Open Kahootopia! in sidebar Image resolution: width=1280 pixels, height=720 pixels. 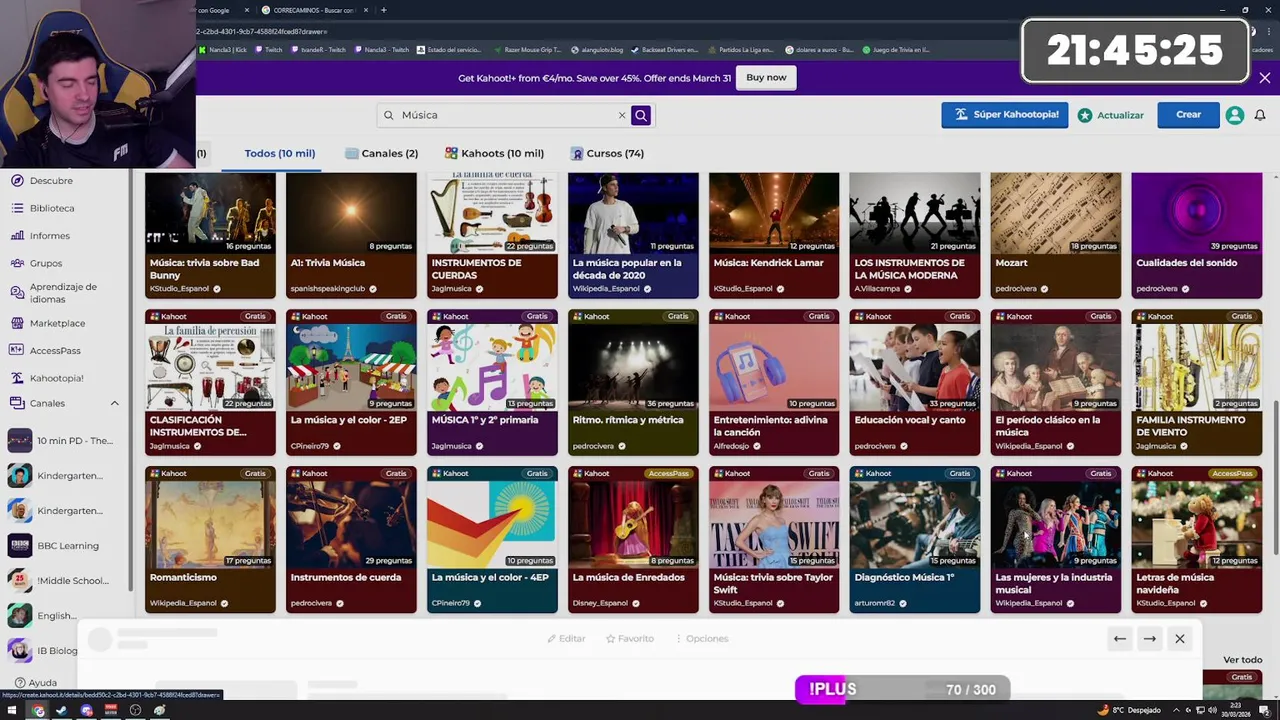[56, 378]
